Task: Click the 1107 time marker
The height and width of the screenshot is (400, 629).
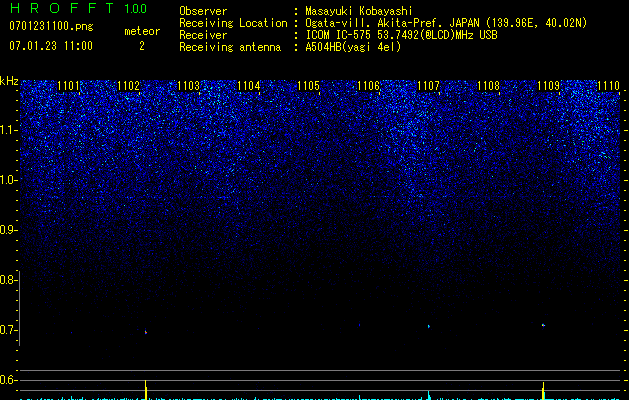Action: [x=428, y=86]
